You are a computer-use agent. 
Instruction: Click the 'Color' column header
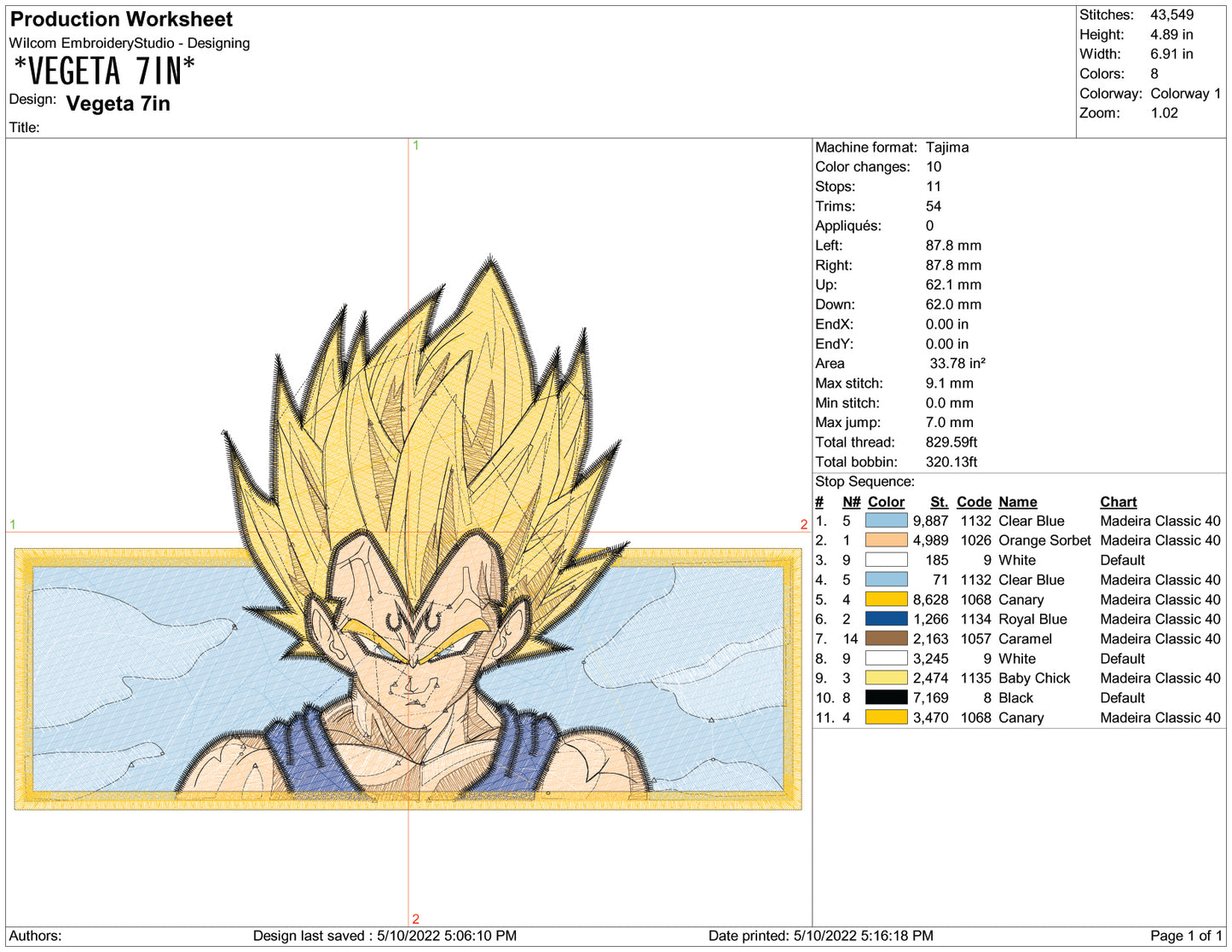[x=886, y=502]
